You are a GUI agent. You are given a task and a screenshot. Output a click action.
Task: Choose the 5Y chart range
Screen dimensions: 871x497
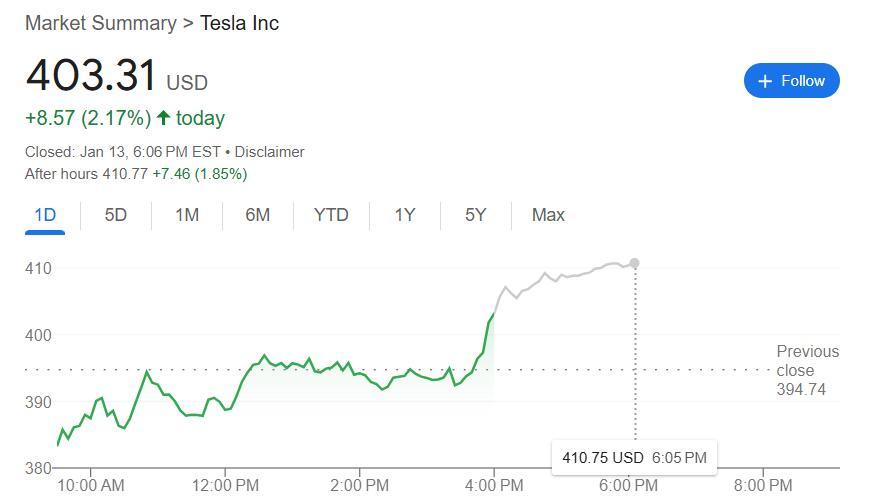(475, 215)
